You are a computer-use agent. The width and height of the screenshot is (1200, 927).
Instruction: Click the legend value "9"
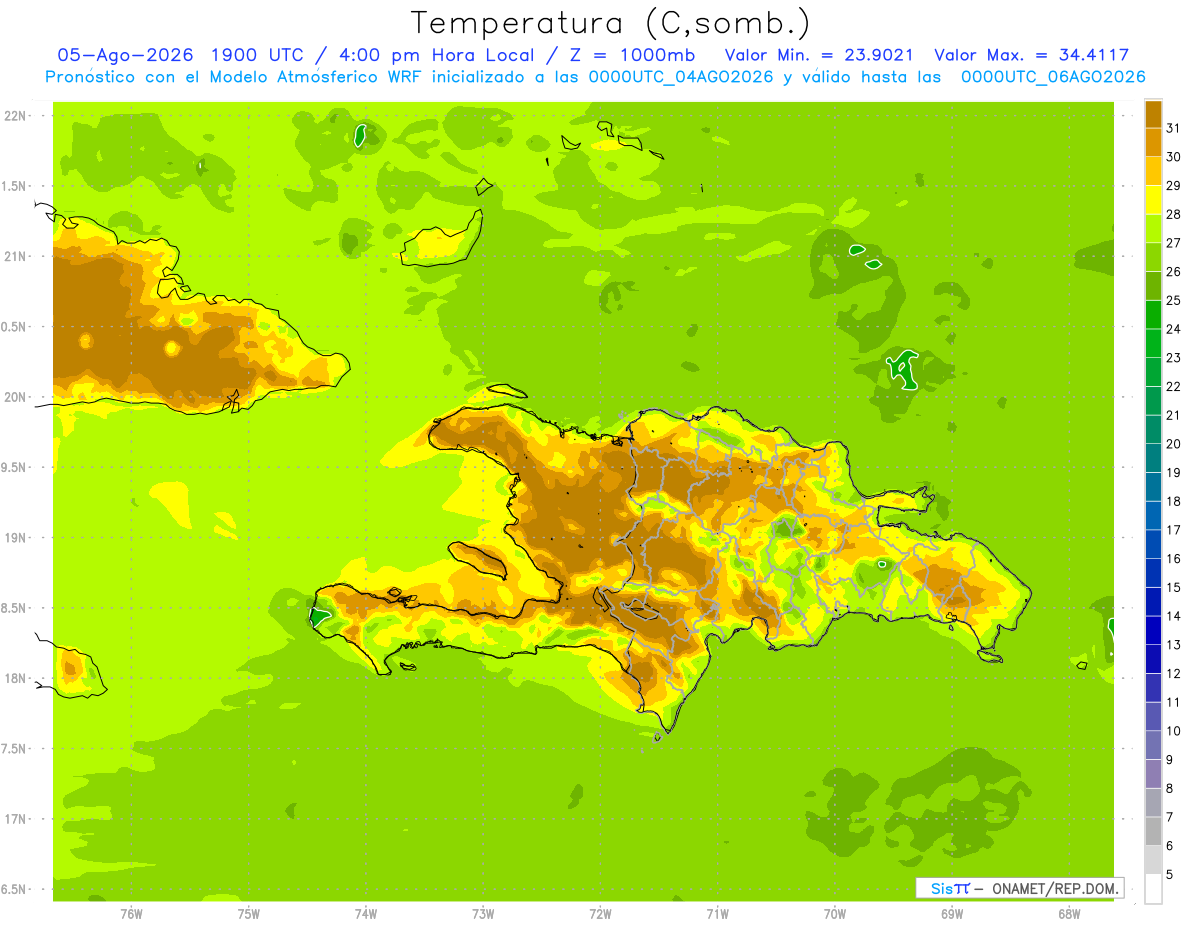click(x=1170, y=760)
